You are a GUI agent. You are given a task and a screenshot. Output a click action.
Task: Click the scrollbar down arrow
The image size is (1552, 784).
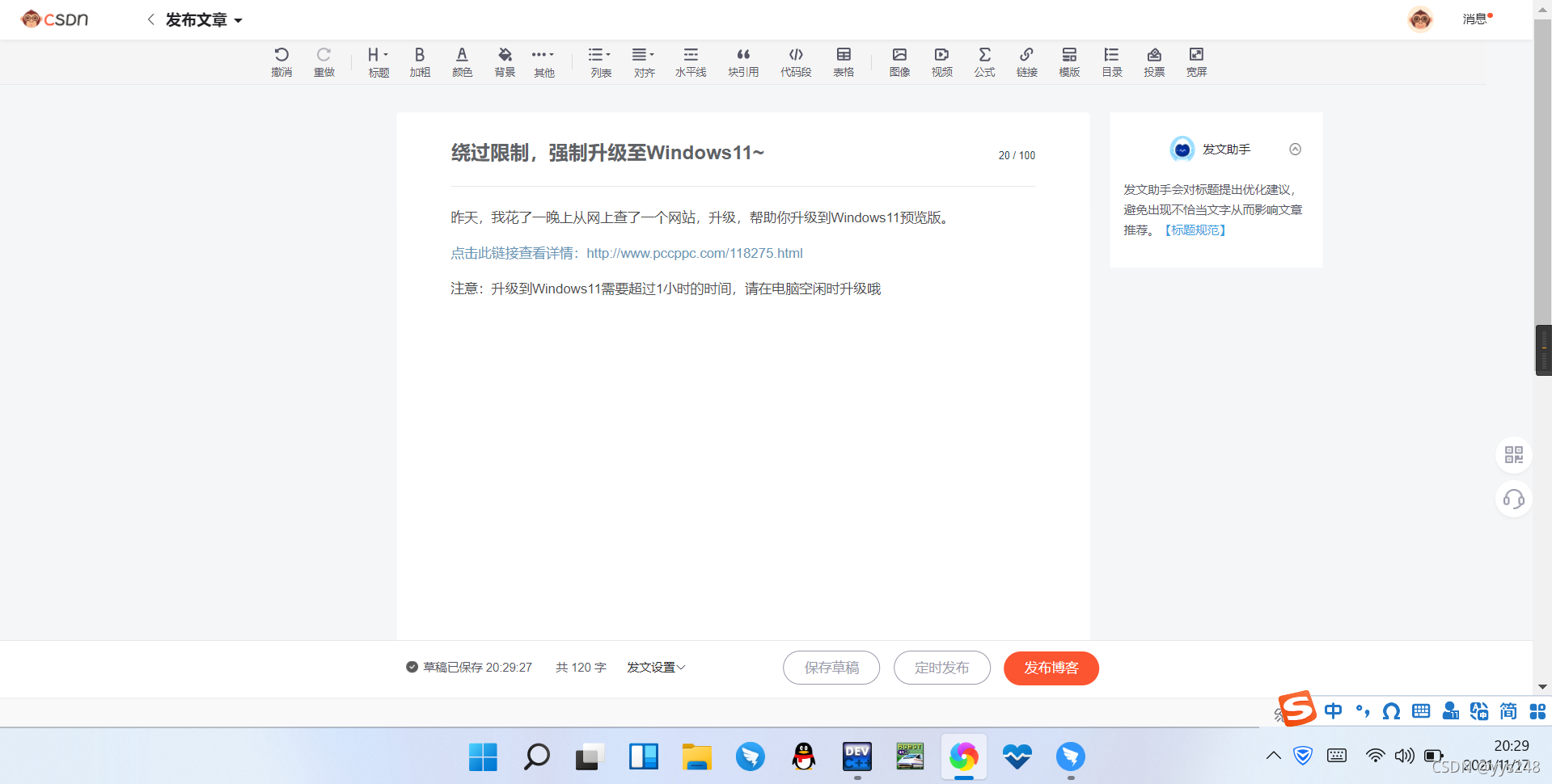(1542, 687)
